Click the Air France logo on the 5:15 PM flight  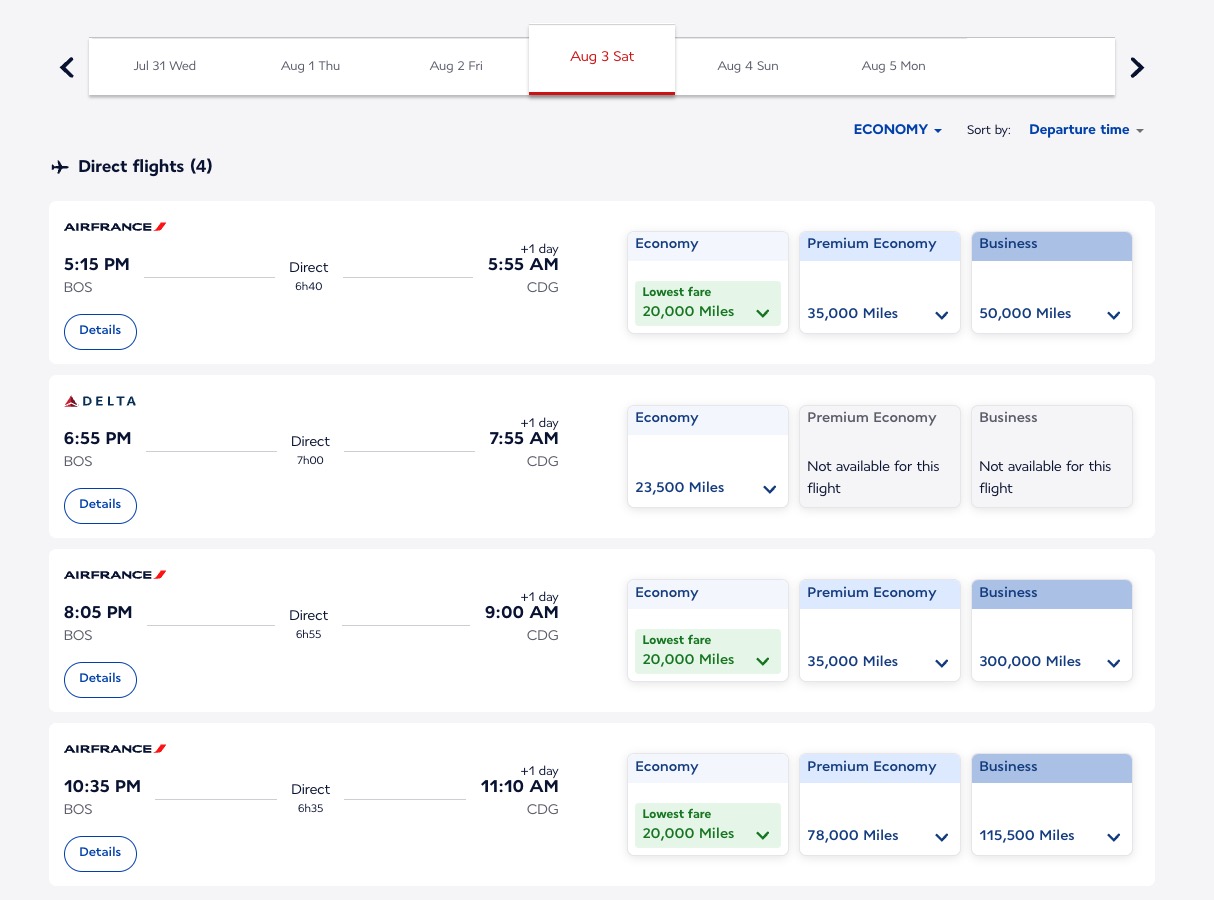(x=114, y=226)
